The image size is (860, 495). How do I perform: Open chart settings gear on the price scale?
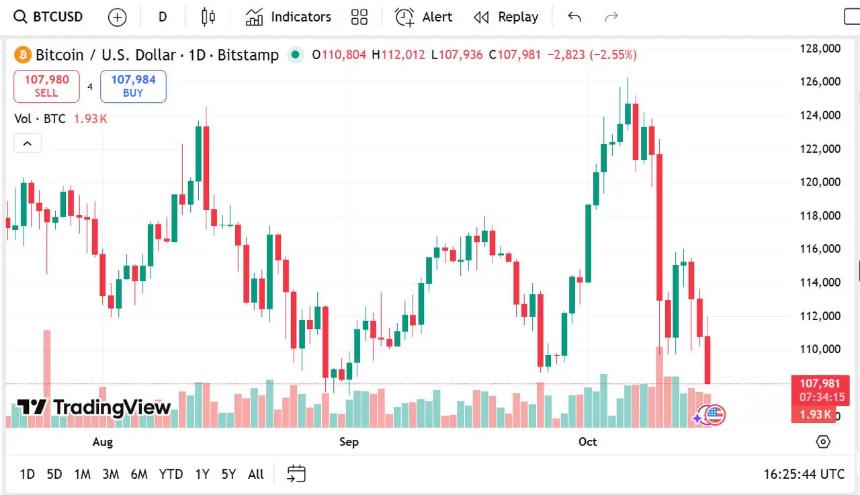pyautogui.click(x=823, y=441)
